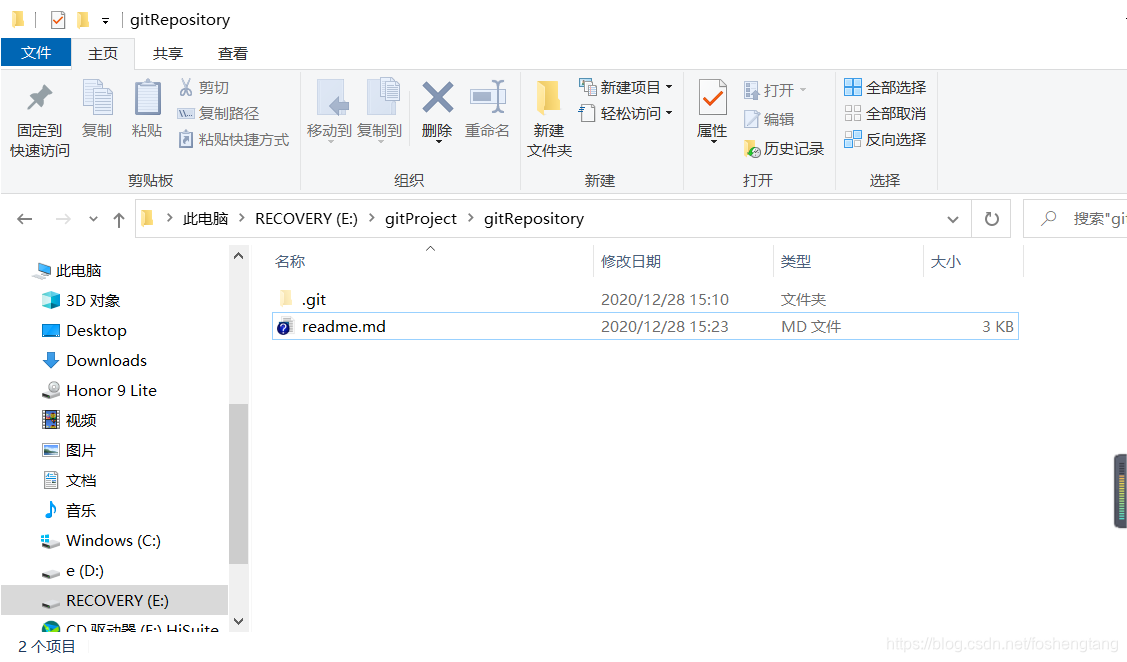Click Select none (全部取消)
1127x662 pixels.
coord(885,114)
